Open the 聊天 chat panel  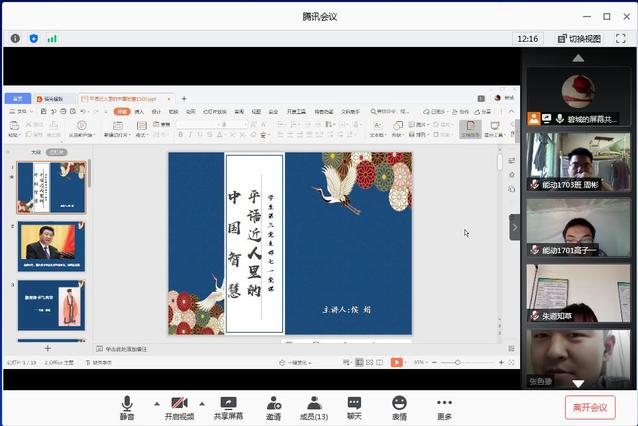pyautogui.click(x=354, y=403)
